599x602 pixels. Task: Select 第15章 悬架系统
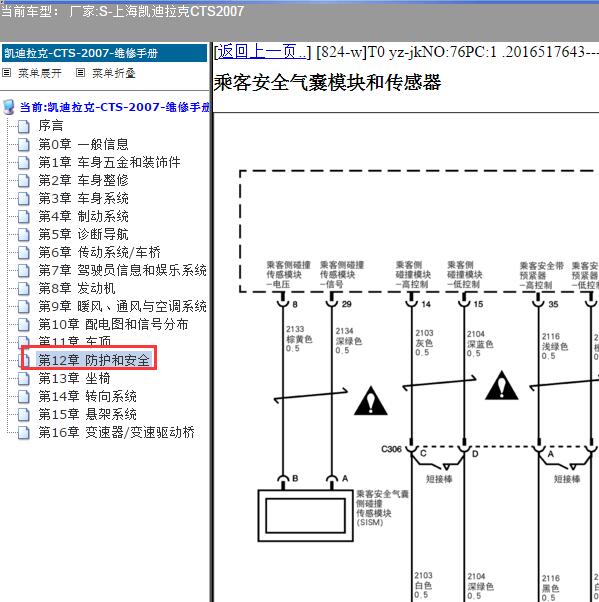click(88, 414)
